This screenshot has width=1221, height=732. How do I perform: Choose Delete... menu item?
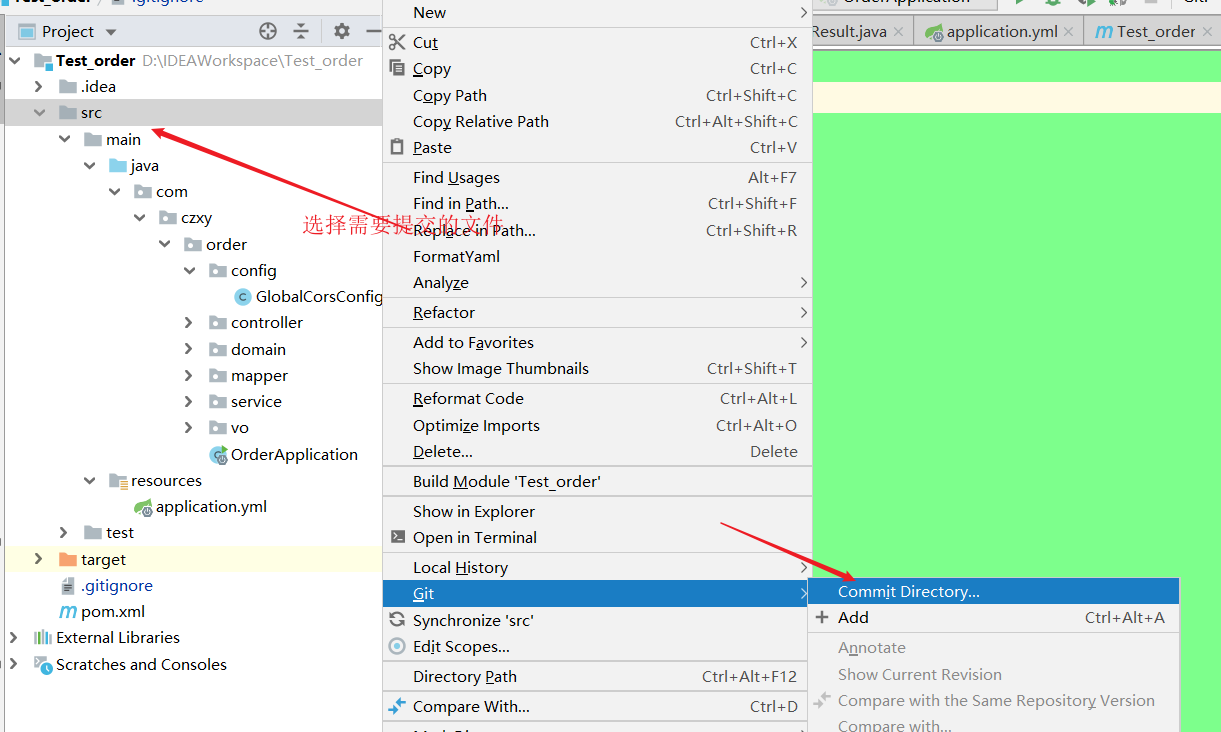coord(596,451)
